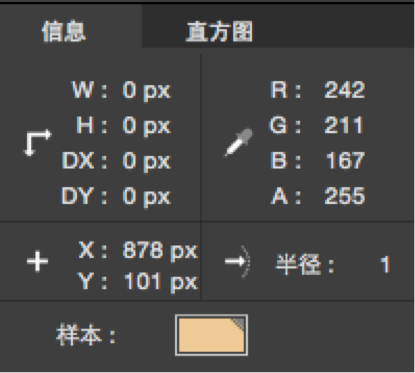
Task: Click the B: 167 value
Action: pyautogui.click(x=345, y=160)
